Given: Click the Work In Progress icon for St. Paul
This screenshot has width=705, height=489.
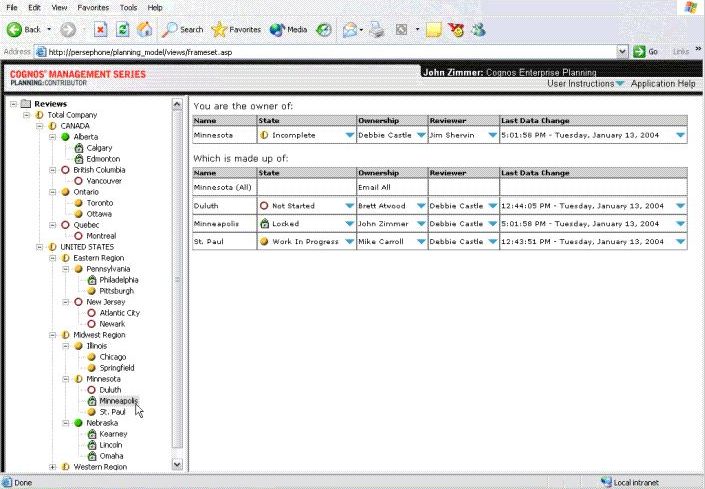Looking at the screenshot, I should (264, 241).
